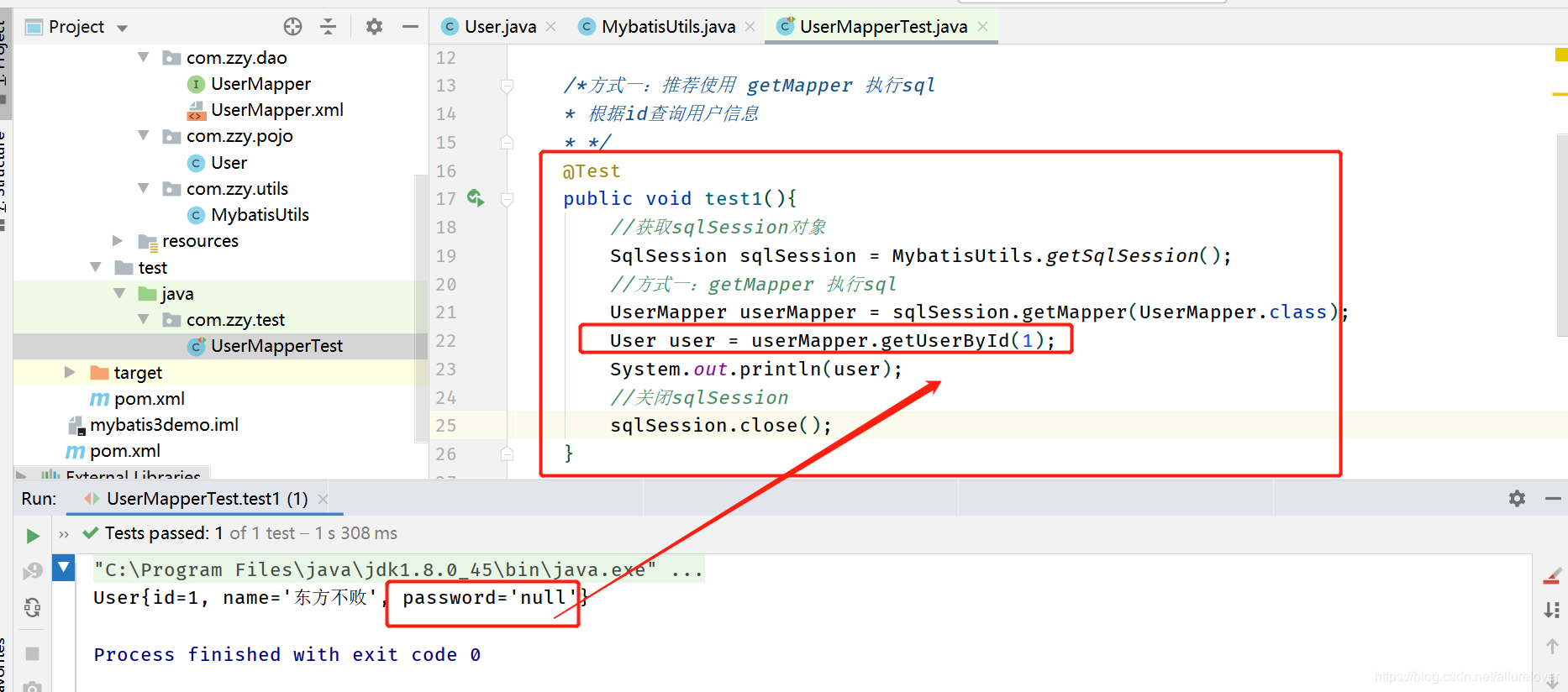
Task: Click the editor vertical scrollbar
Action: [x=1562, y=235]
